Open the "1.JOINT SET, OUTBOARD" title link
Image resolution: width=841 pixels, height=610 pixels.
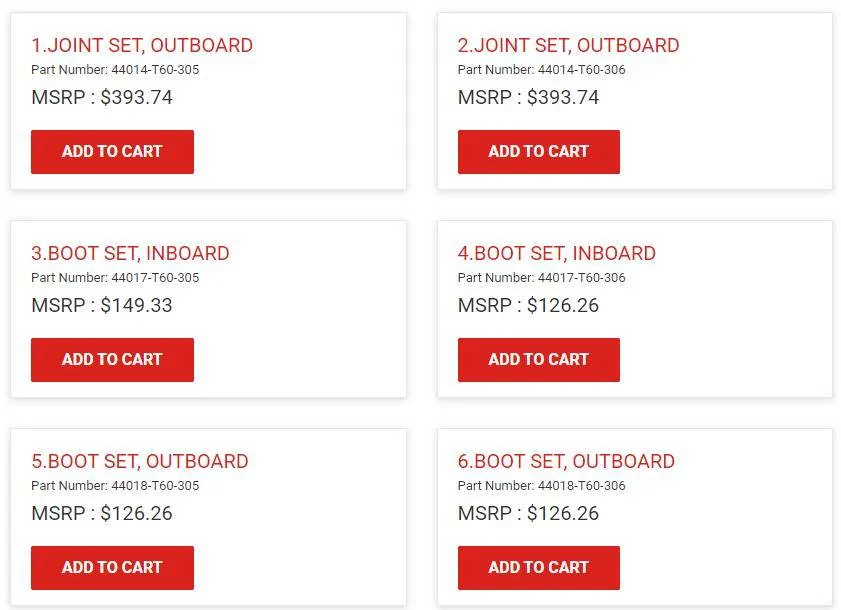click(142, 45)
